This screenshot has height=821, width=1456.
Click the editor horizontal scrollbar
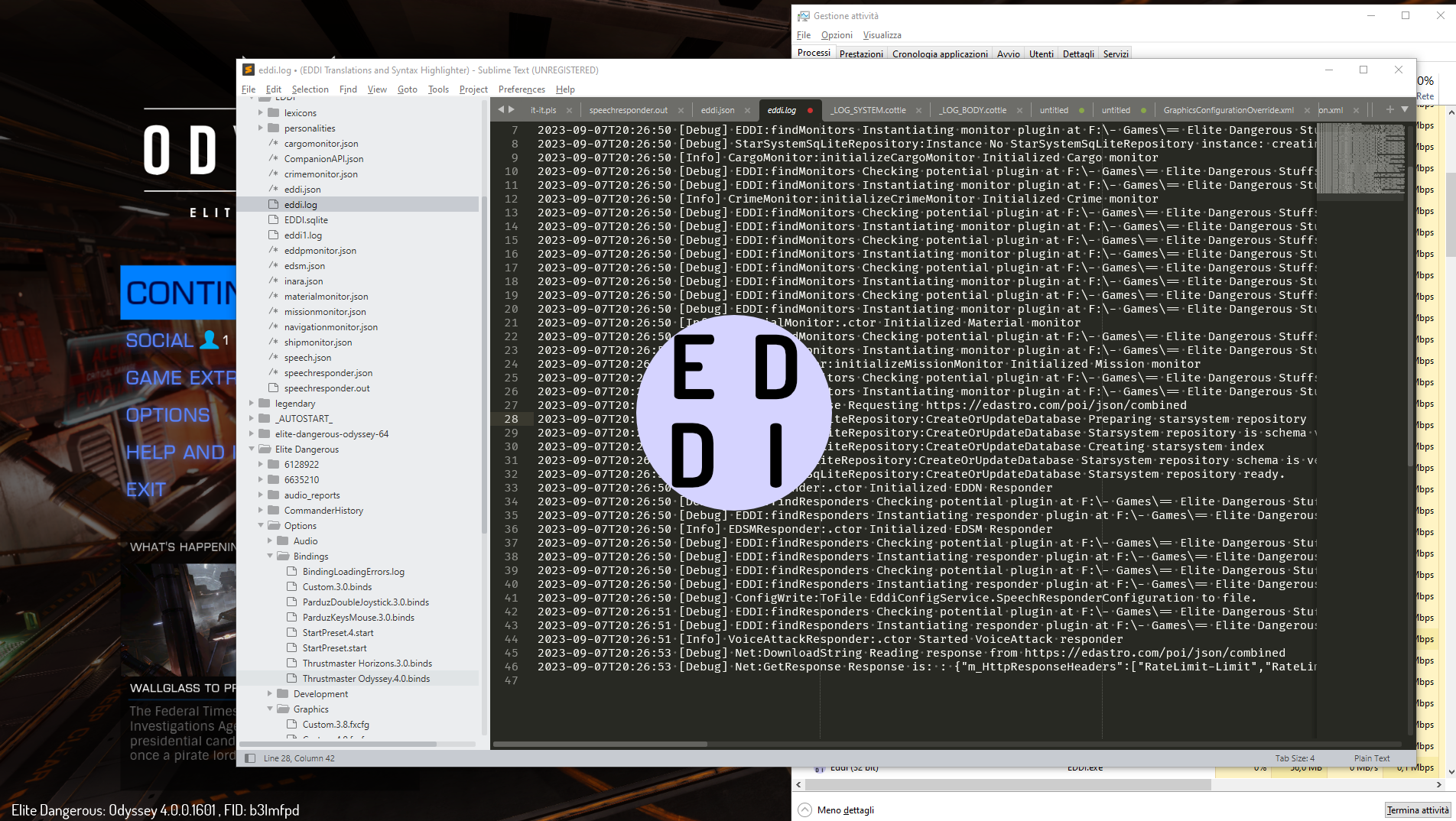[x=600, y=744]
